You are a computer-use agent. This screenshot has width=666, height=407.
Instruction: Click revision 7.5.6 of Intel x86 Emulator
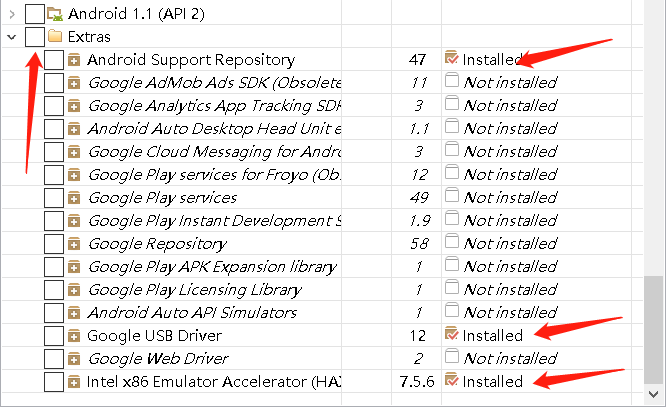tap(417, 382)
